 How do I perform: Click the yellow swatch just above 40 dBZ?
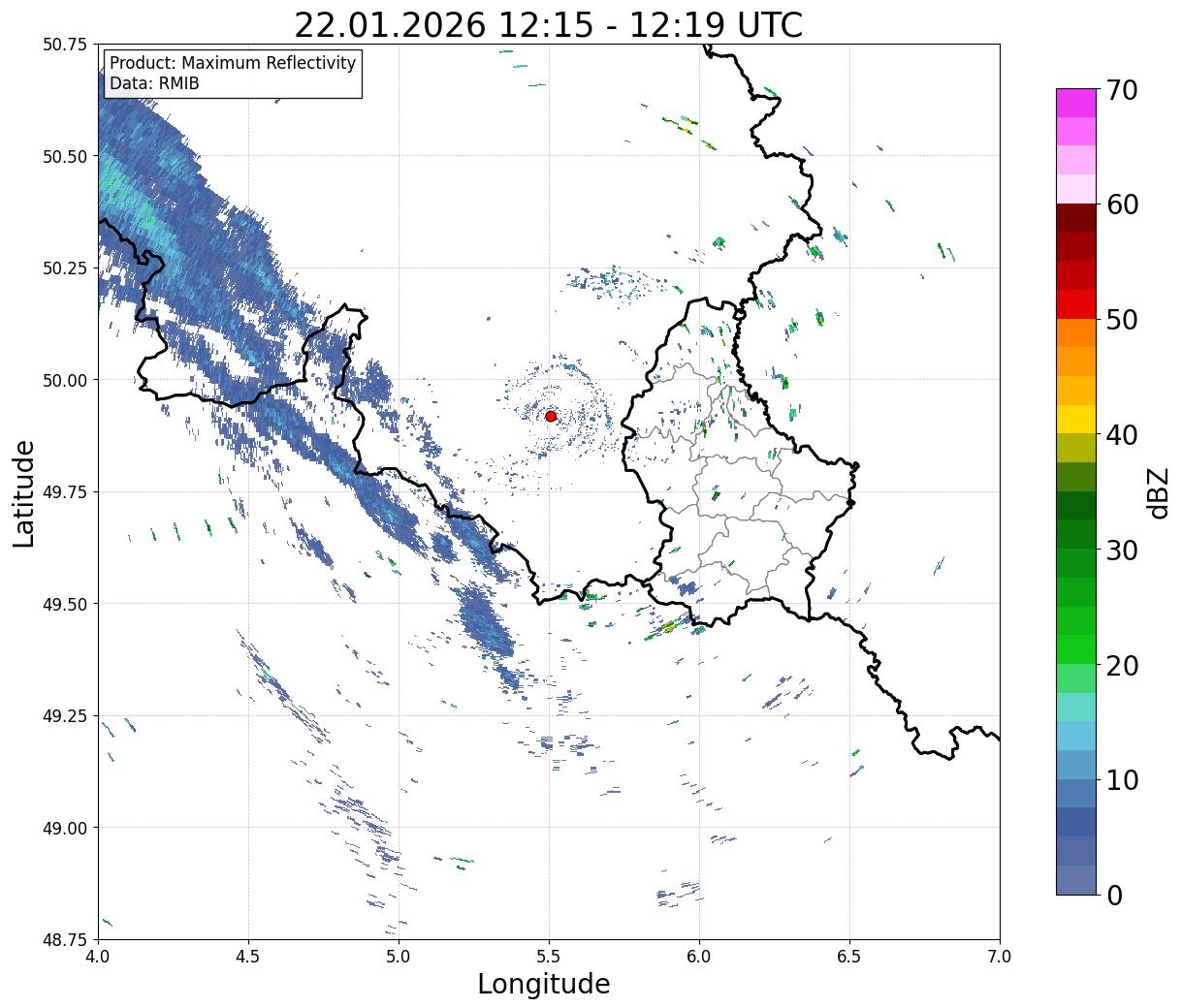(x=1076, y=419)
